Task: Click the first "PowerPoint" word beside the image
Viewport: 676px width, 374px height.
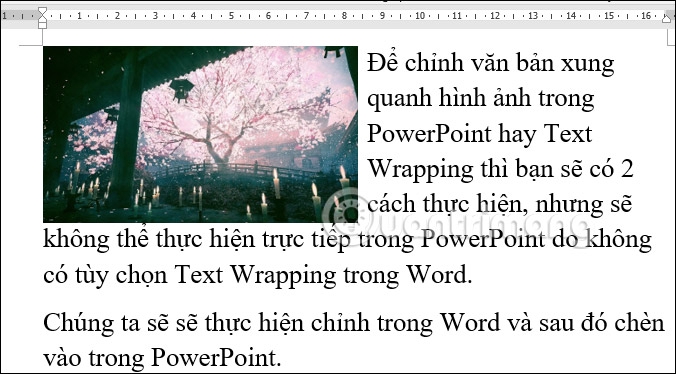Action: click(429, 134)
